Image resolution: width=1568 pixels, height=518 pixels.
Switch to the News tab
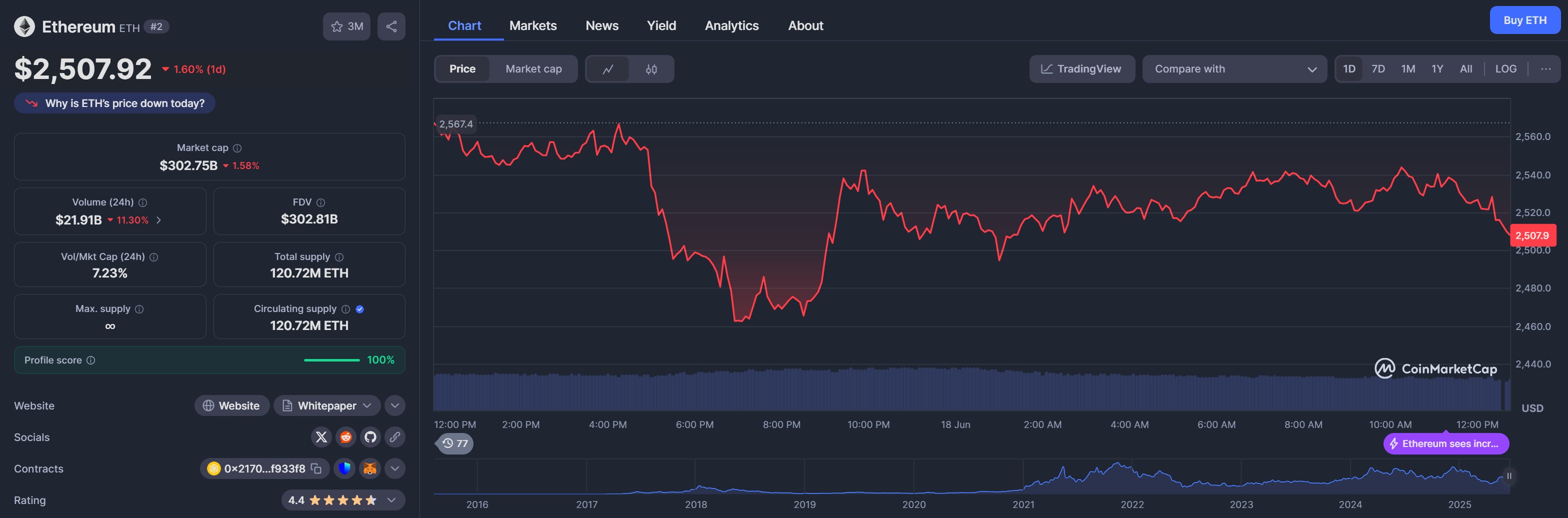pos(602,25)
